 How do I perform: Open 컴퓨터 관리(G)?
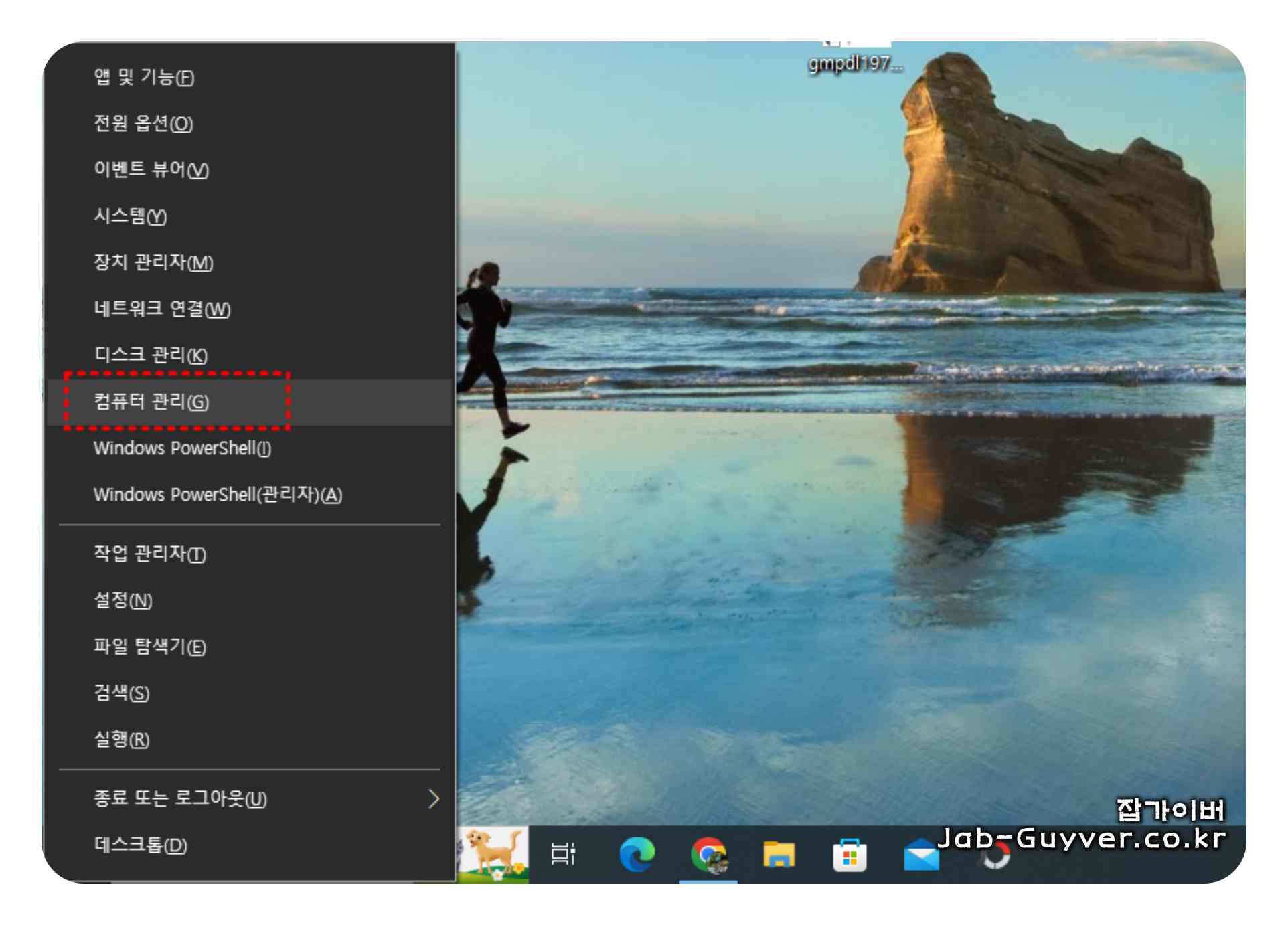pyautogui.click(x=250, y=402)
